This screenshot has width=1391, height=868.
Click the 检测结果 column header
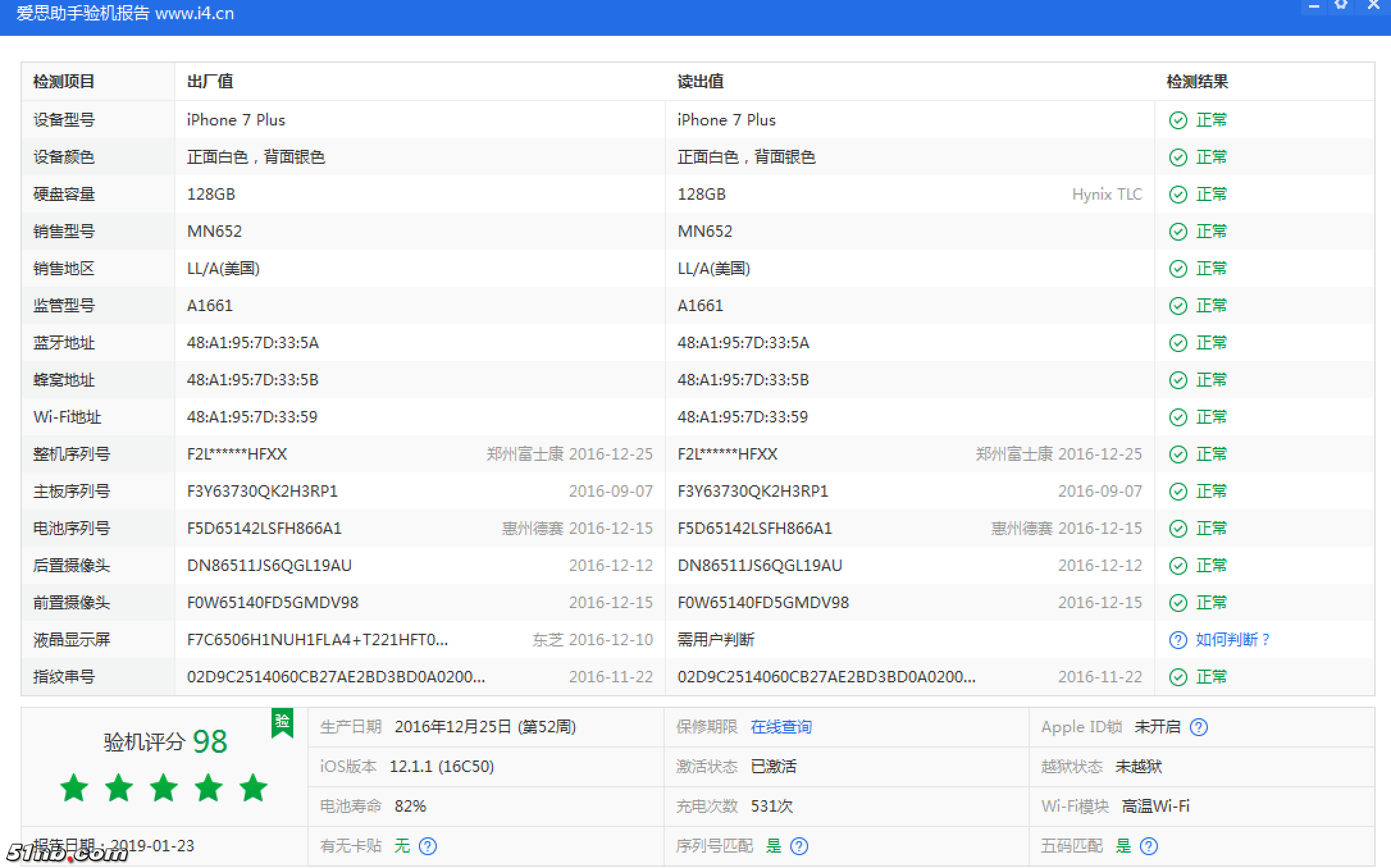[1197, 82]
